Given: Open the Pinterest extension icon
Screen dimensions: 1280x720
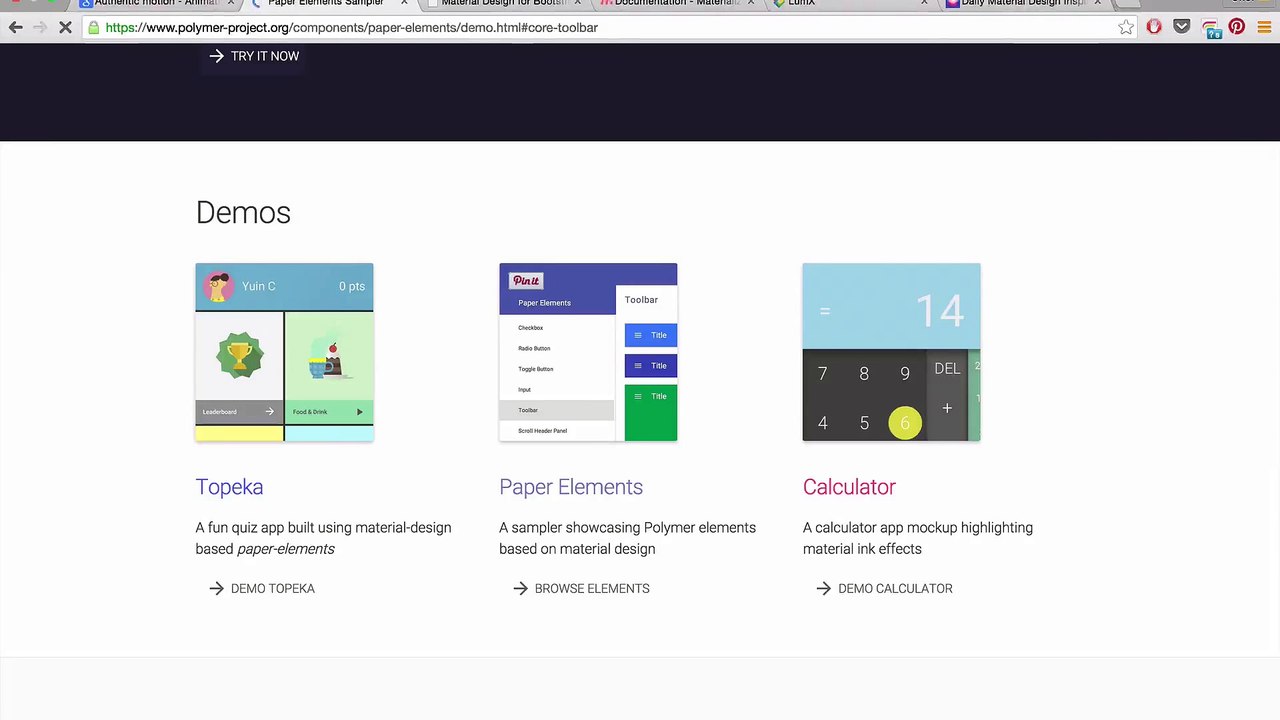Looking at the screenshot, I should pyautogui.click(x=1237, y=28).
